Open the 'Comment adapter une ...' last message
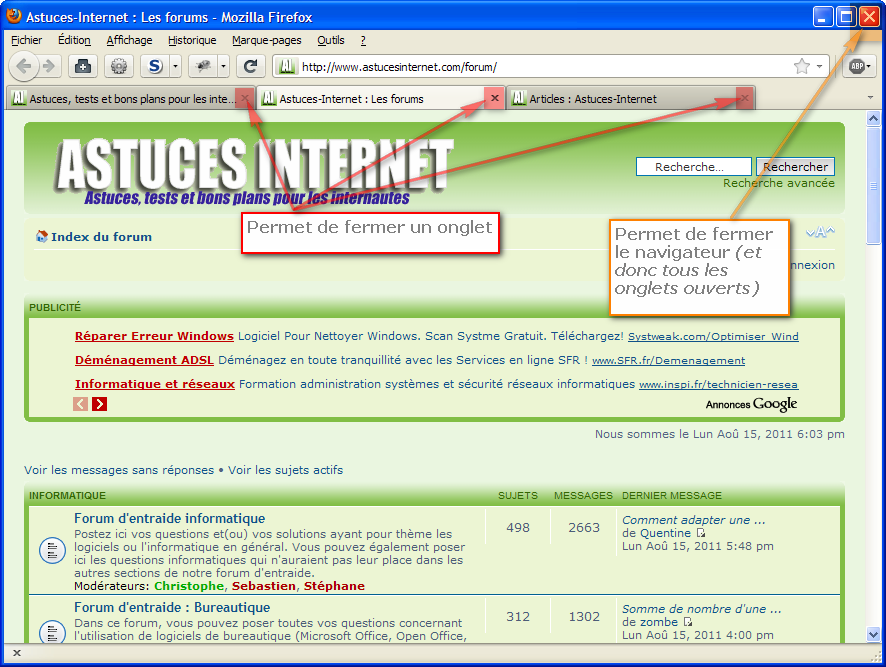Image resolution: width=886 pixels, height=667 pixels. tap(694, 520)
